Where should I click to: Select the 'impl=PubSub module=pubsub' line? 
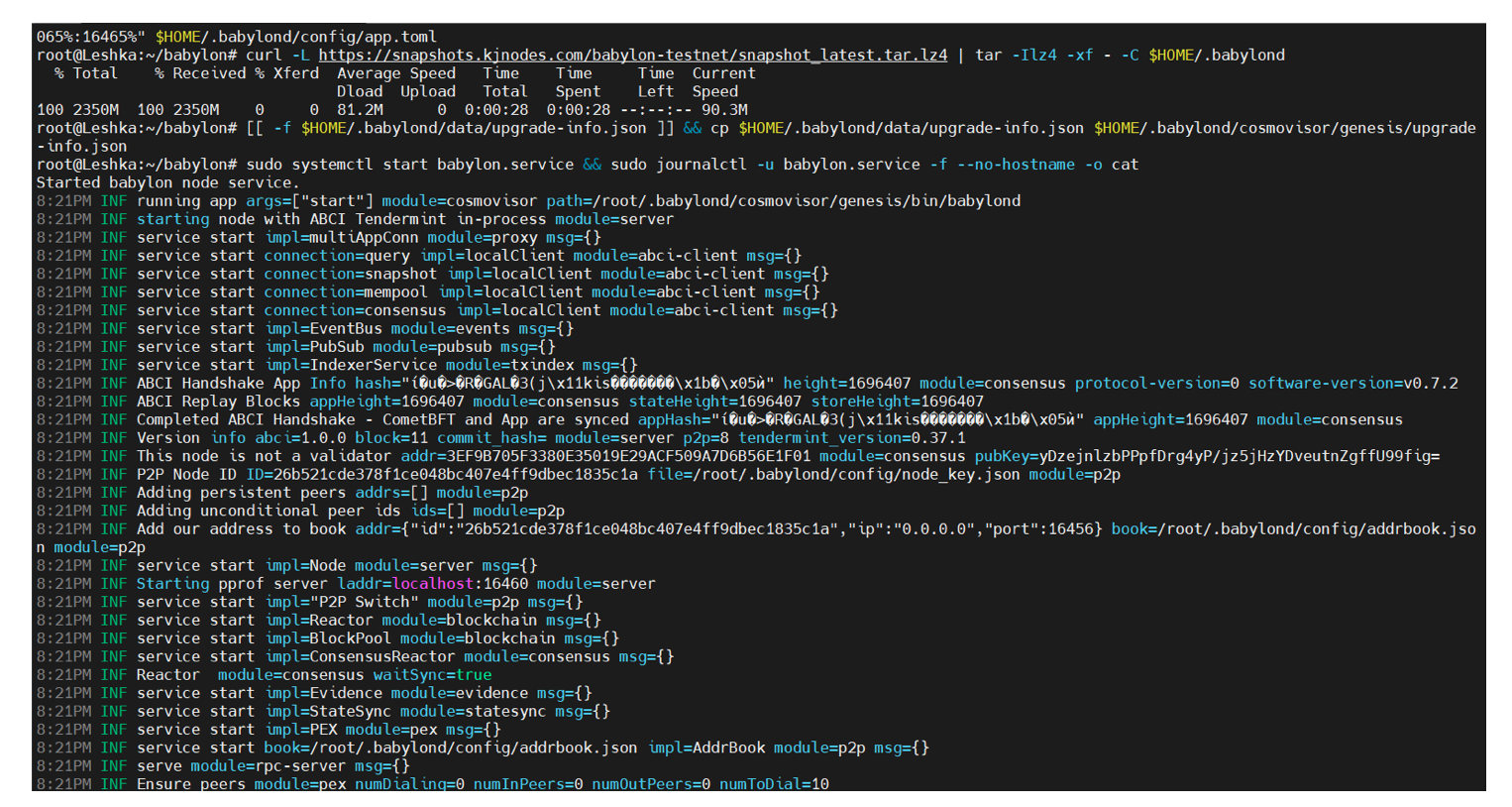(x=296, y=347)
